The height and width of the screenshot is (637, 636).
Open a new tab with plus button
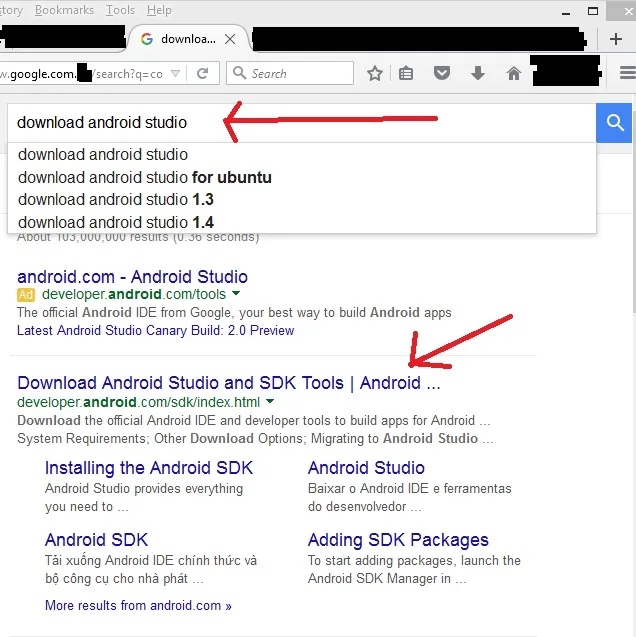coord(616,39)
